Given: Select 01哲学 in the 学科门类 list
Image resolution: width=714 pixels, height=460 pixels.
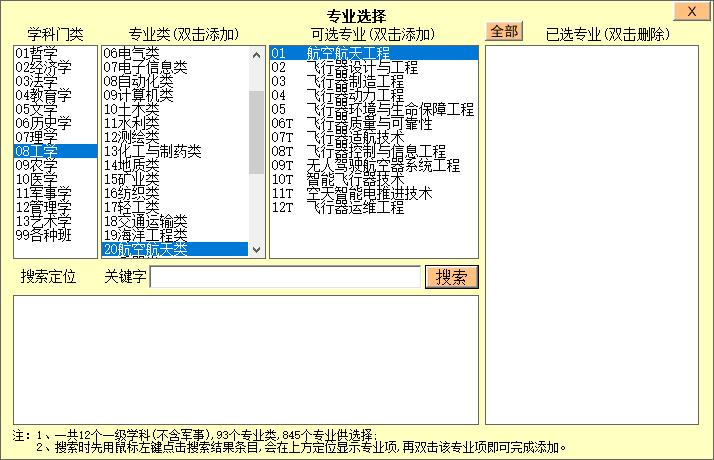Looking at the screenshot, I should pos(35,53).
